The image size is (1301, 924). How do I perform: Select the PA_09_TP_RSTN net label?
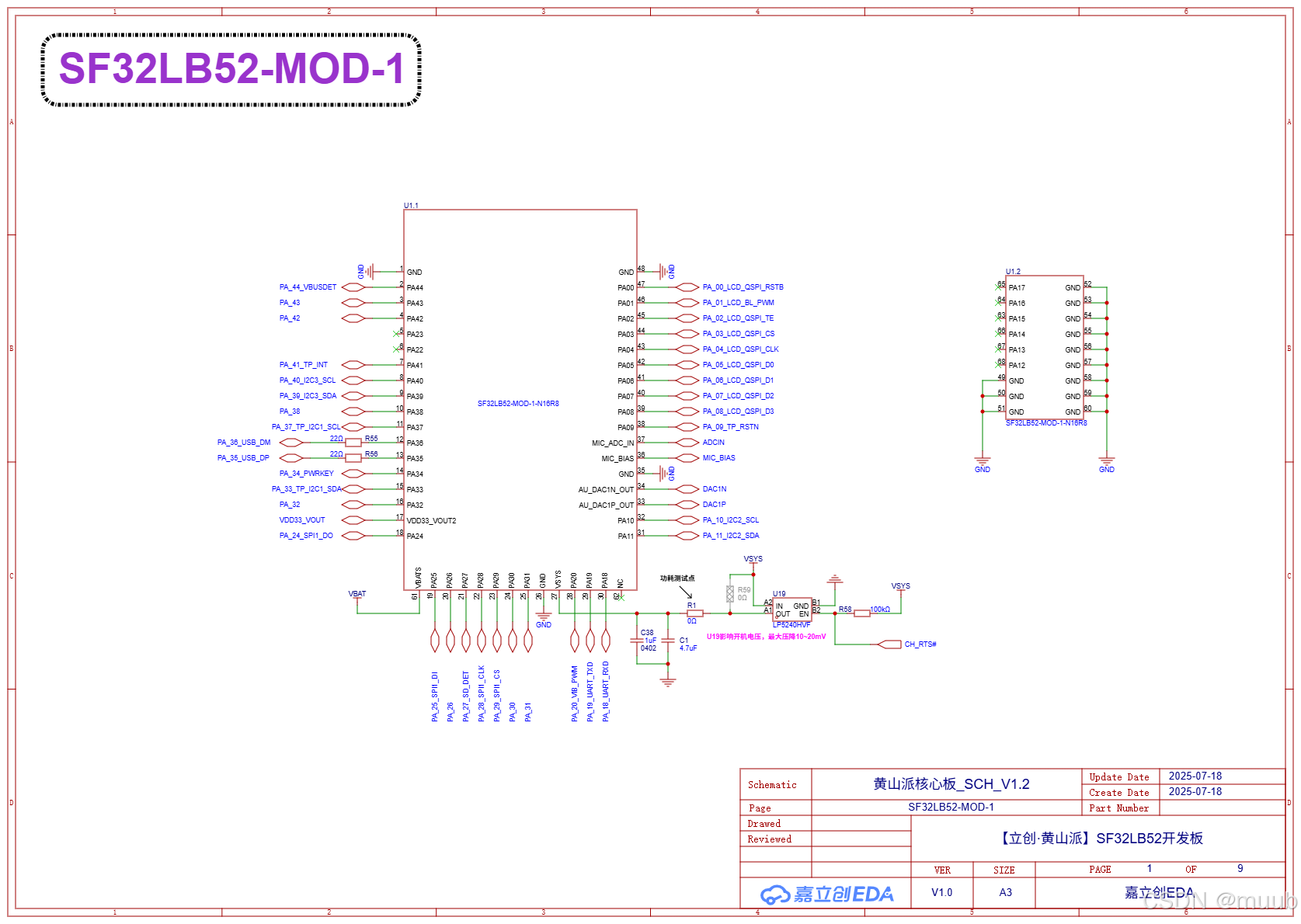pyautogui.click(x=731, y=427)
